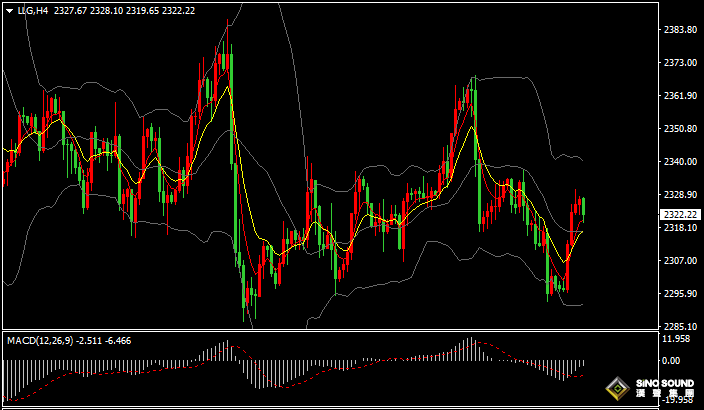Click the white triangle beside LLG,H4
The width and height of the screenshot is (704, 410).
click(x=9, y=11)
